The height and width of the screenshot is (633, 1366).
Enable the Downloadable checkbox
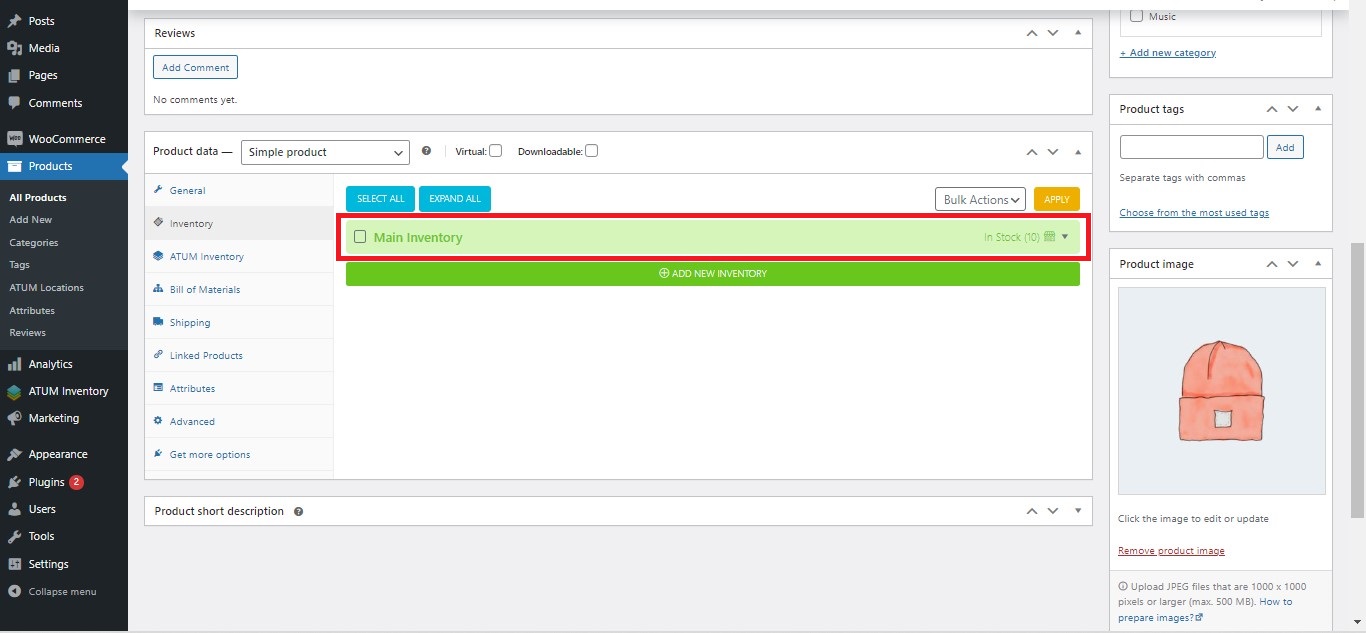591,151
